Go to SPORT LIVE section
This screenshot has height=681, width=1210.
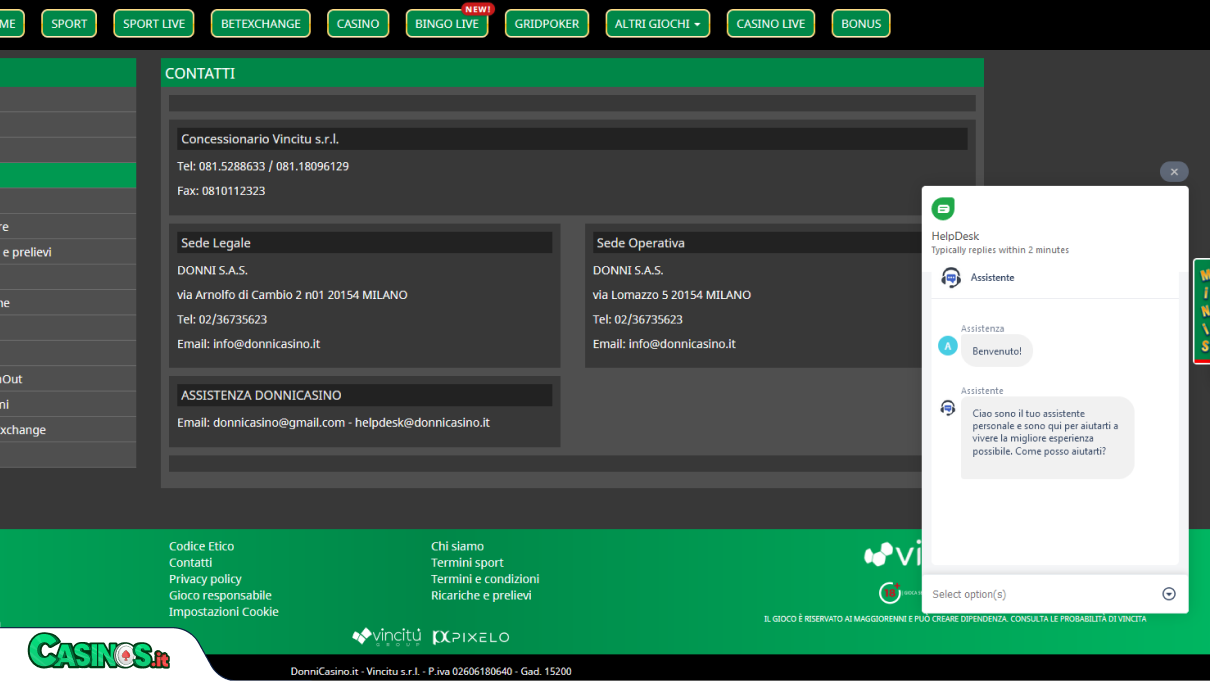tap(154, 24)
